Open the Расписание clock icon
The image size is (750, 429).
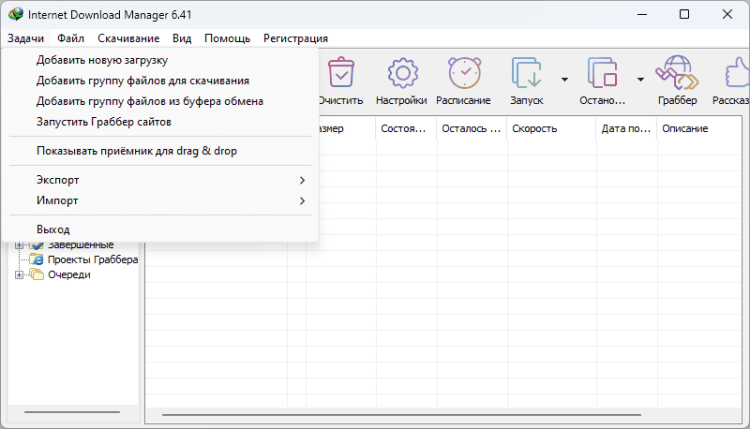(464, 73)
